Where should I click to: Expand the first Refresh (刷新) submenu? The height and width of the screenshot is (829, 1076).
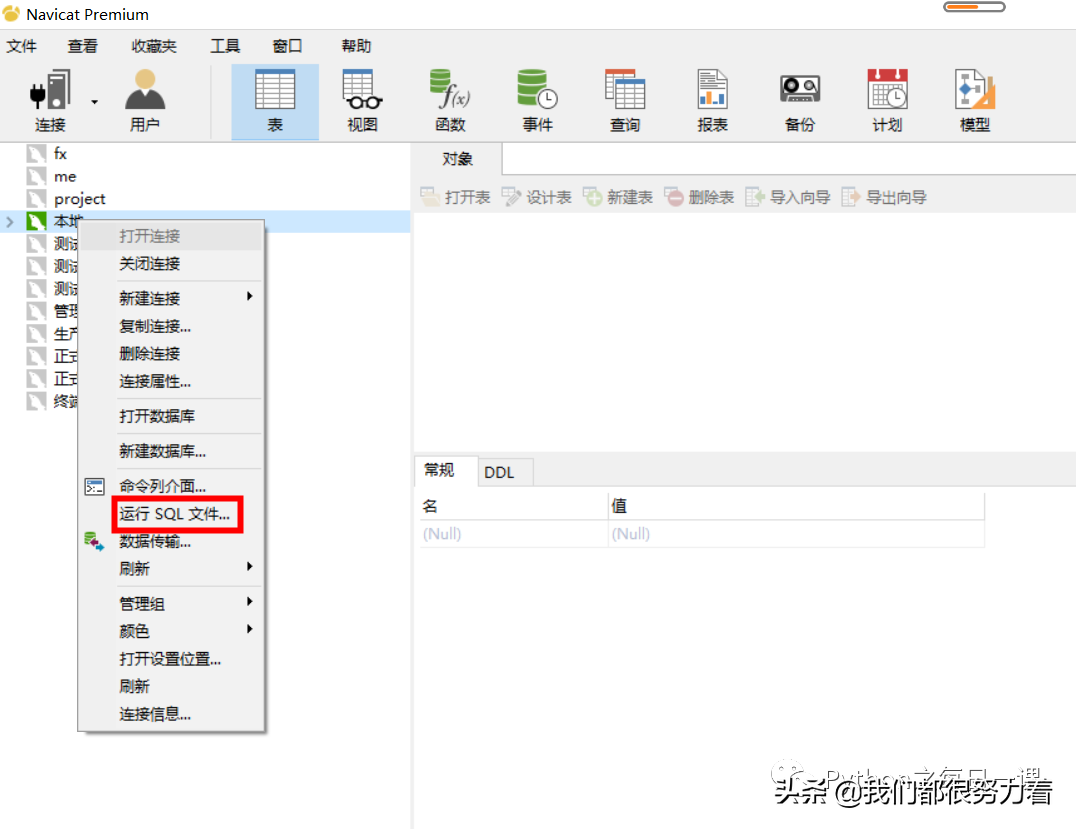tap(171, 568)
